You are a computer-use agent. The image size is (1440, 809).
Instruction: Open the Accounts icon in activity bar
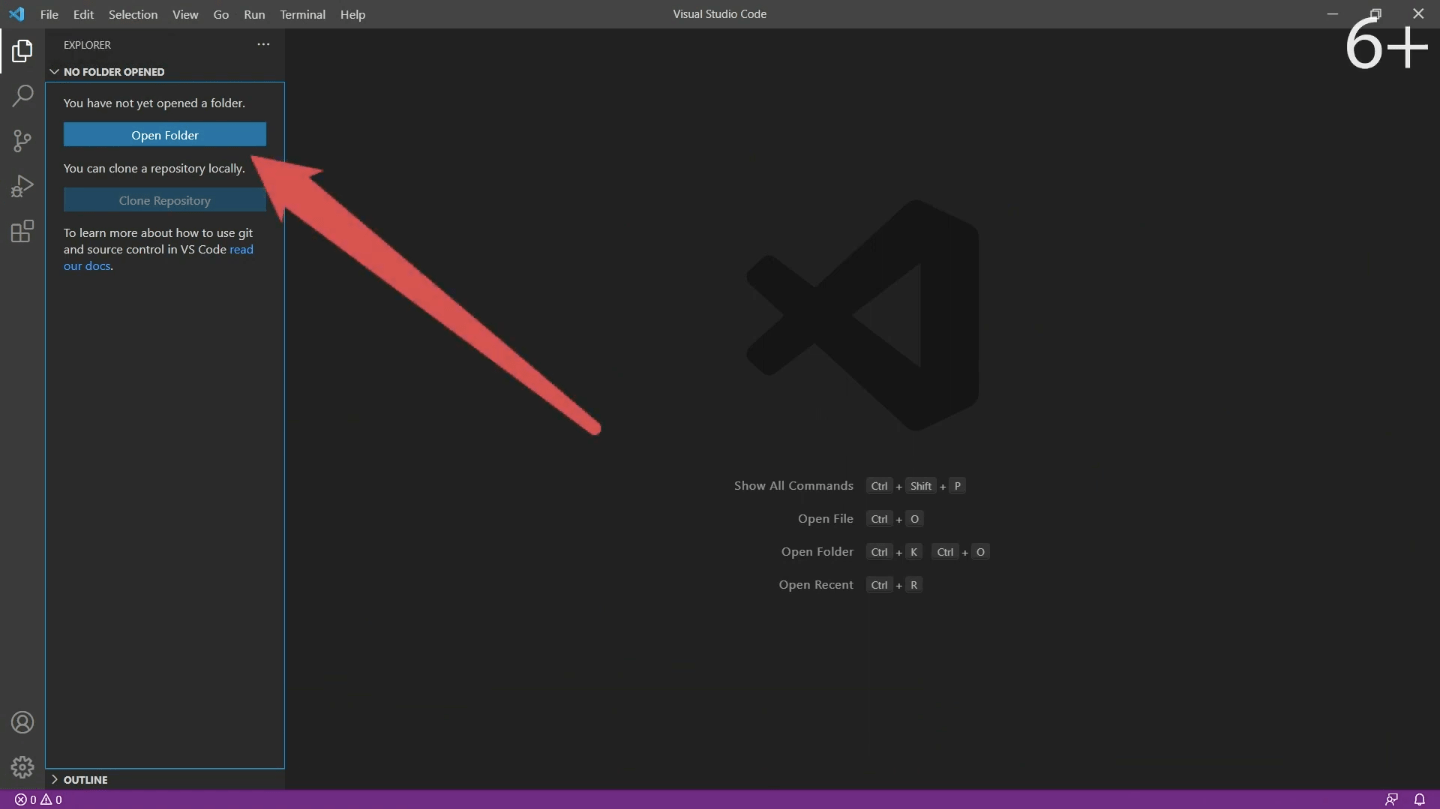pos(22,723)
